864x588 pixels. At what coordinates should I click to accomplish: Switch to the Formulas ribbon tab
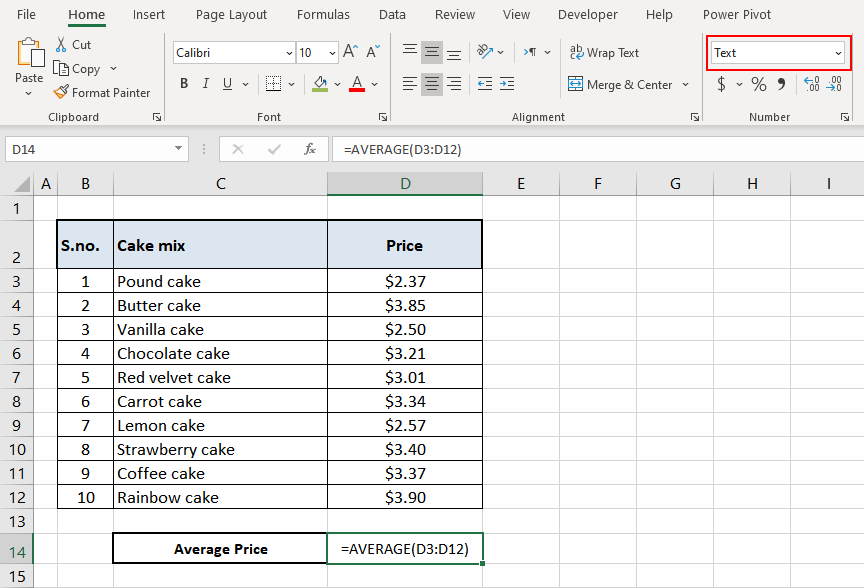323,14
